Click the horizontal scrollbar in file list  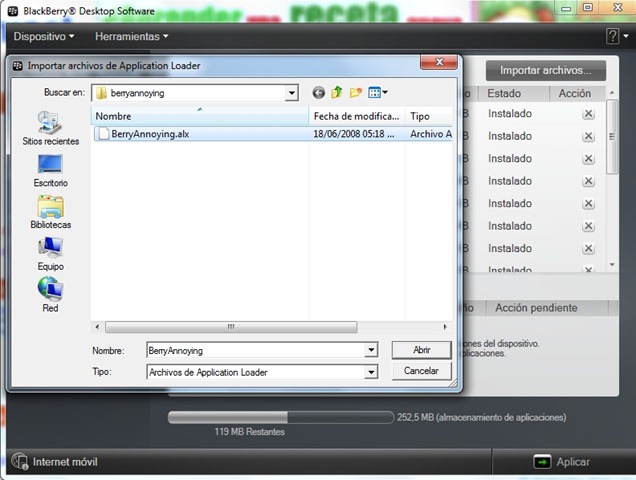point(231,327)
